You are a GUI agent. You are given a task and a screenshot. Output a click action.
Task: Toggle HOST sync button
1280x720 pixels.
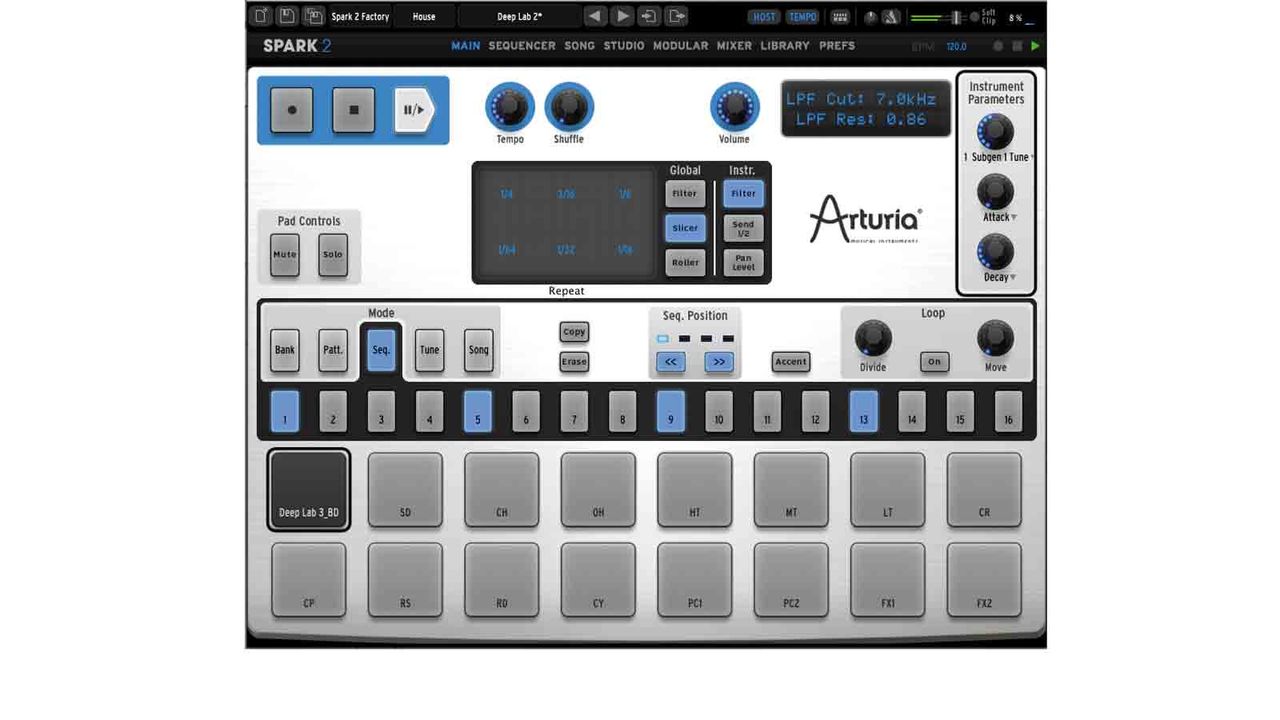click(764, 17)
